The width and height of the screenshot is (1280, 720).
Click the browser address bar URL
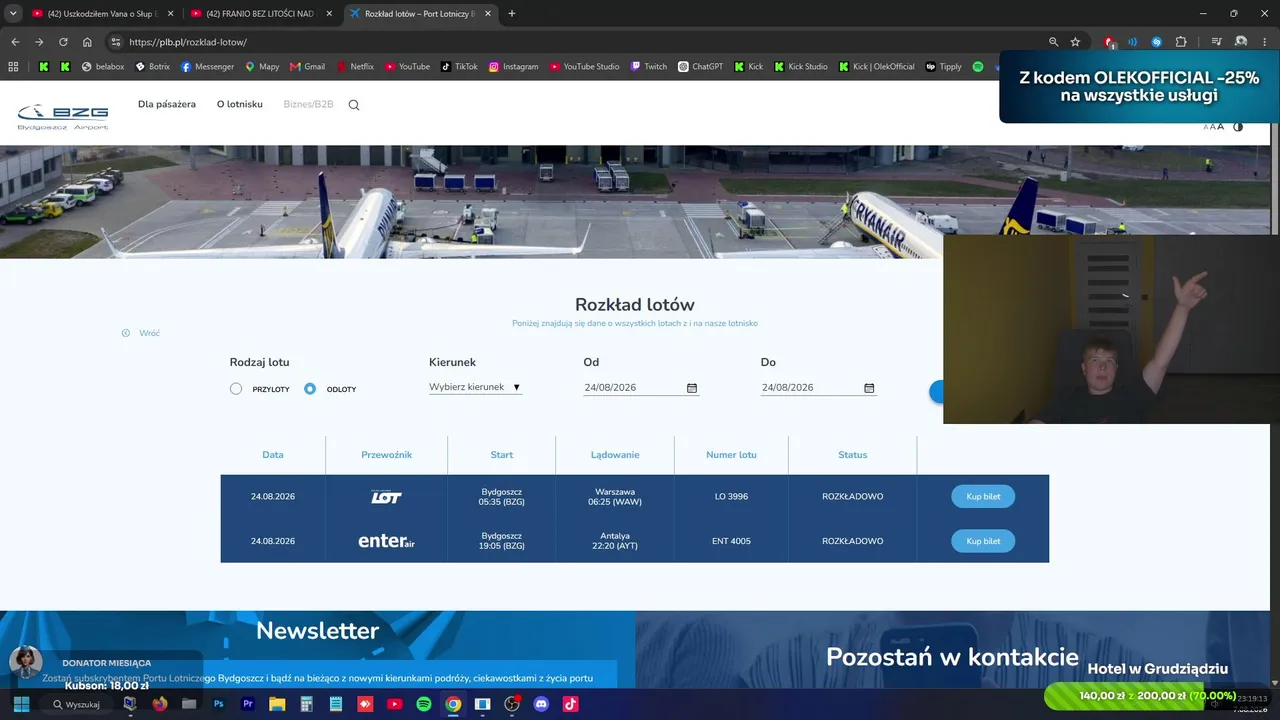point(188,42)
